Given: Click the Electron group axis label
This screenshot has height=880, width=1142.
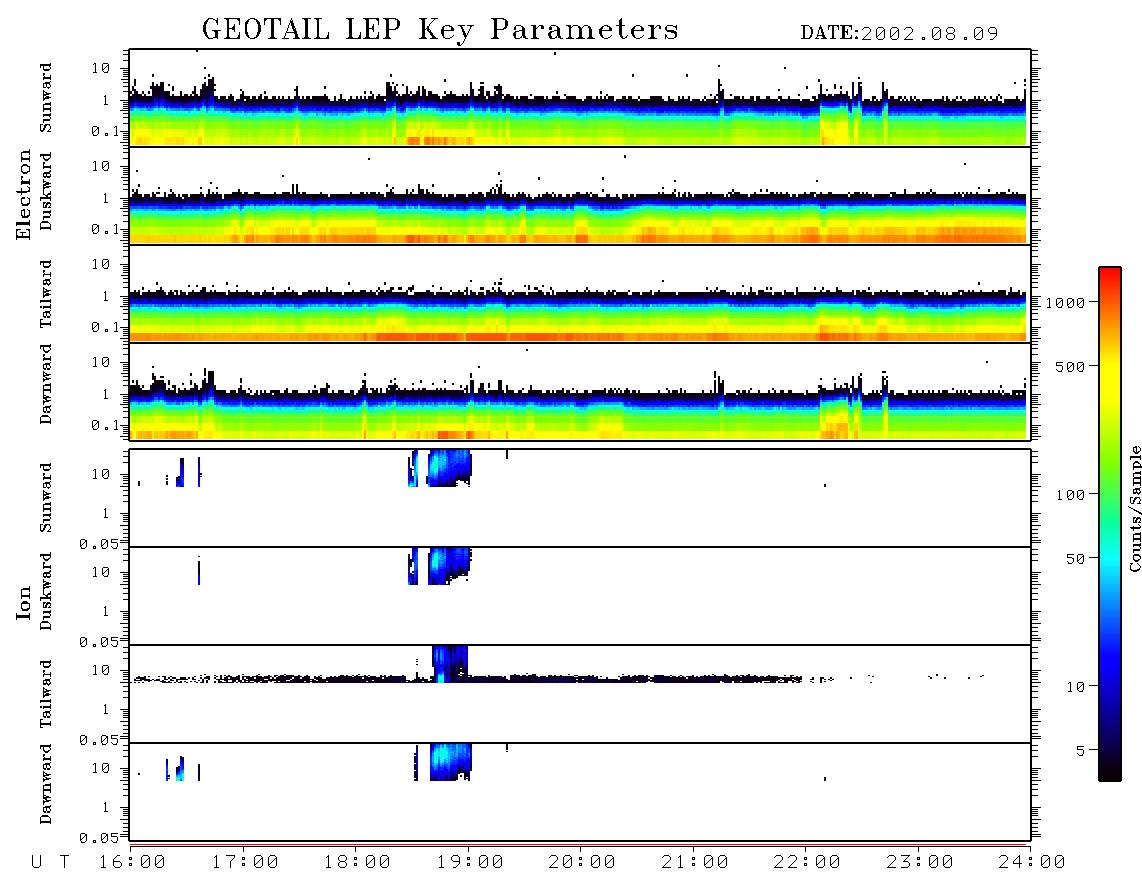Looking at the screenshot, I should point(23,194).
